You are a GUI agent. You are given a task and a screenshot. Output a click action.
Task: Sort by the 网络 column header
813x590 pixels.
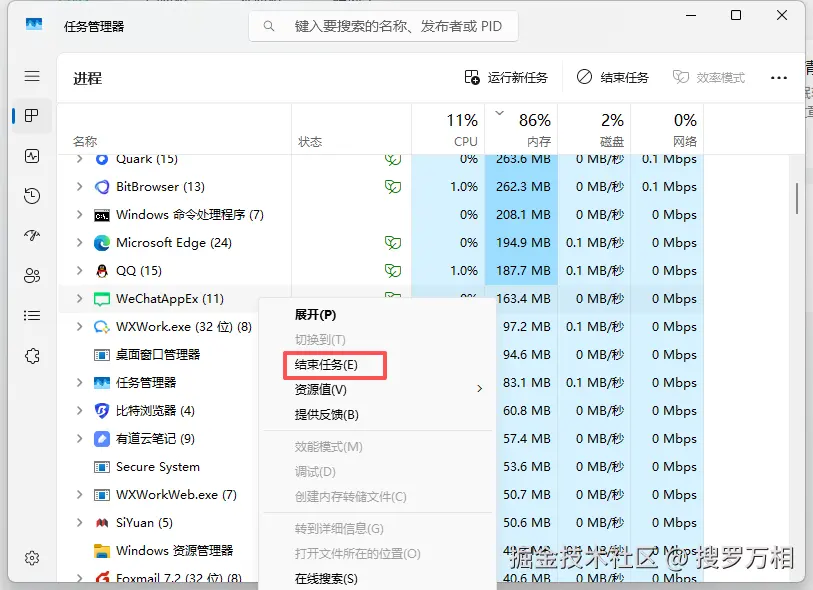(x=667, y=130)
